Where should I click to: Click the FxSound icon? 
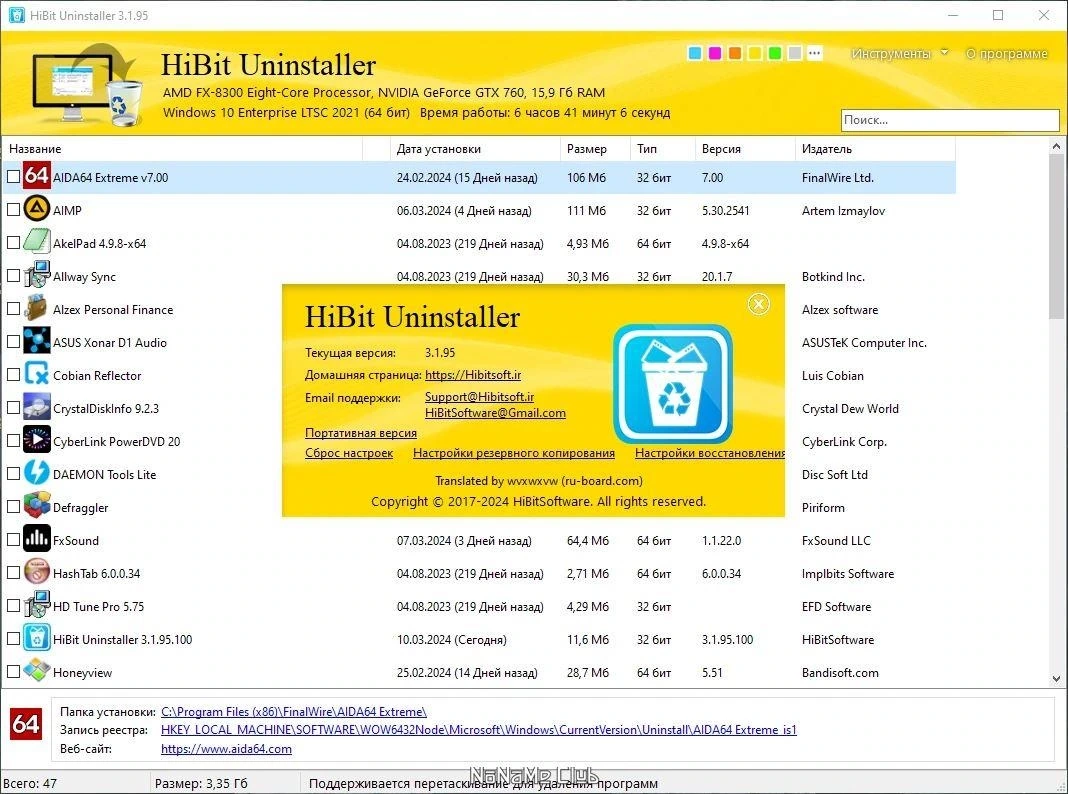point(36,539)
